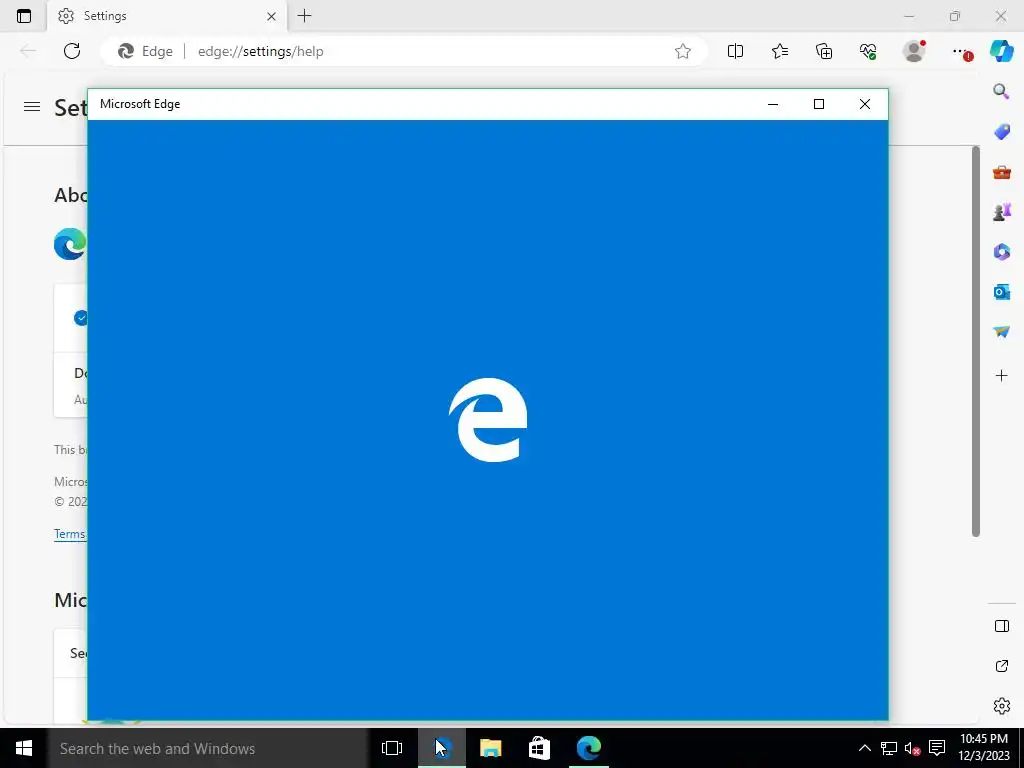This screenshot has width=1024, height=768.
Task: Open the tab actions menu icon
Action: [24, 16]
